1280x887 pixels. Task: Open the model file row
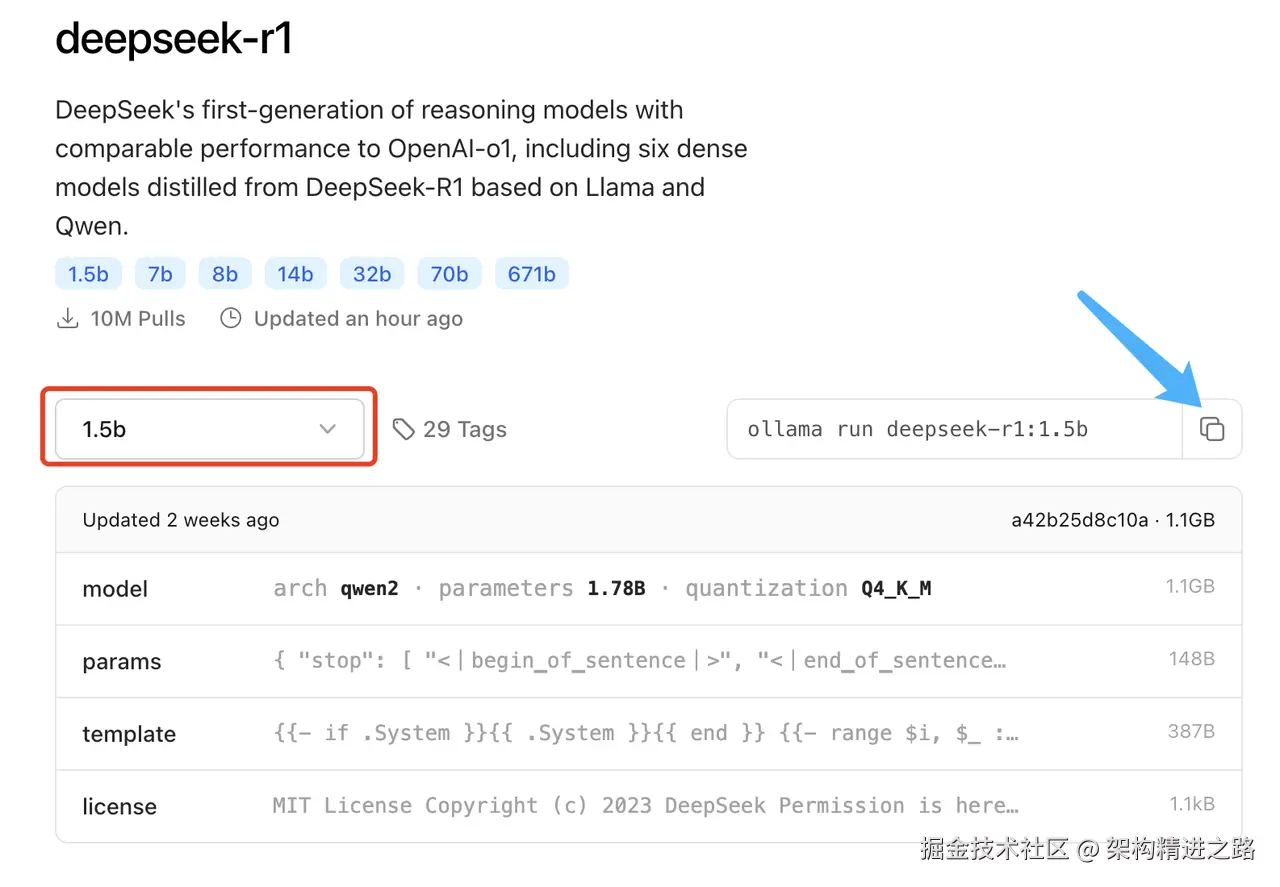point(649,589)
